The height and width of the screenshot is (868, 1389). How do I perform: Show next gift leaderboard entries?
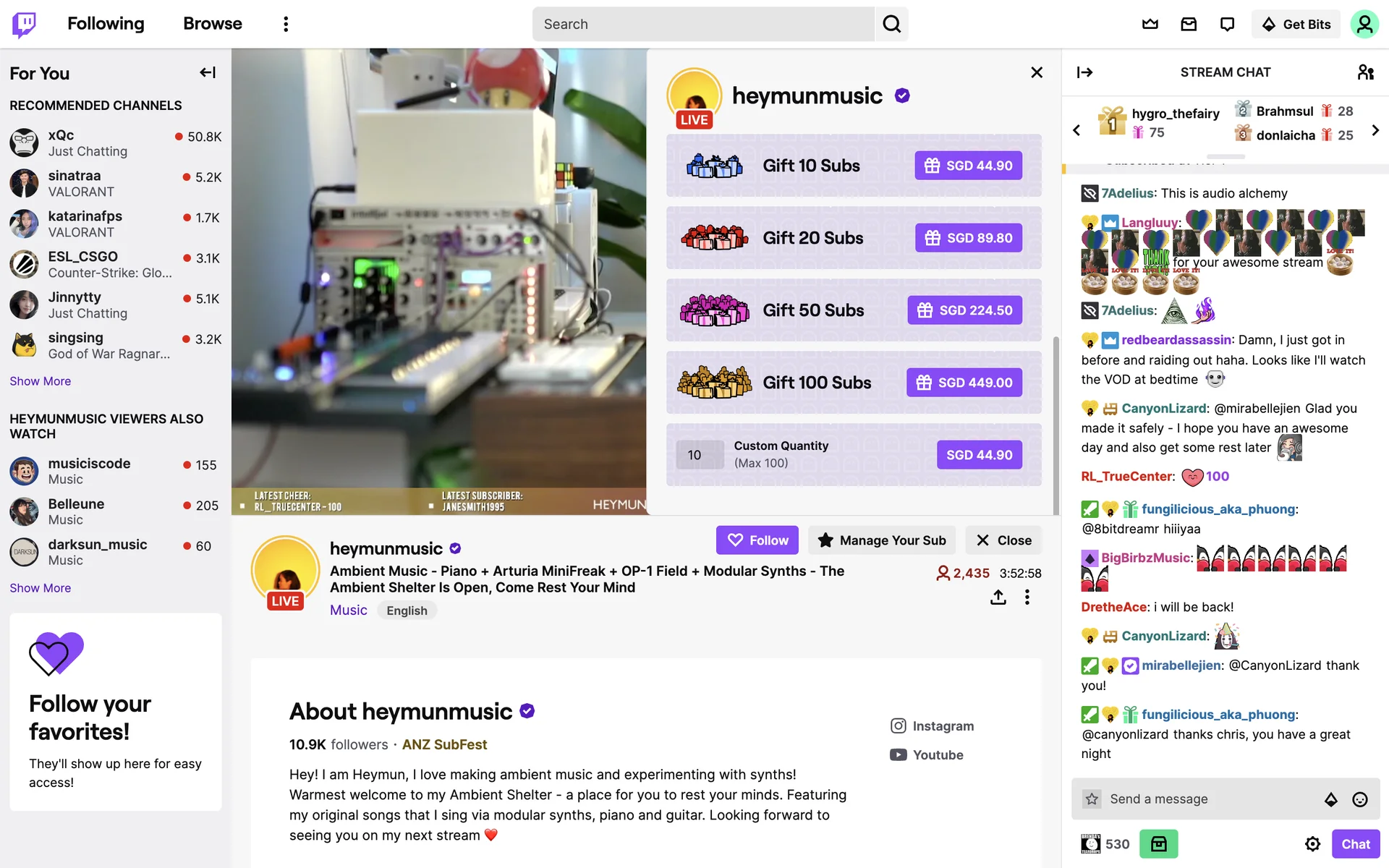click(x=1375, y=130)
